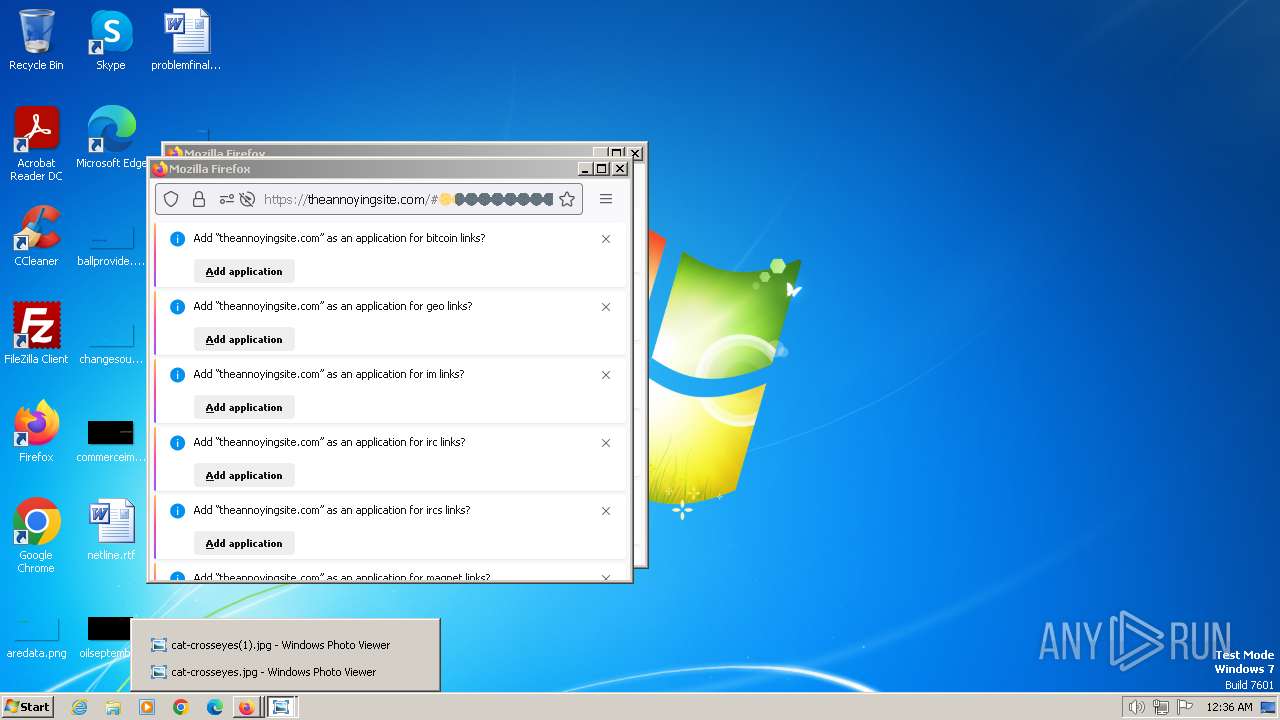This screenshot has width=1280, height=720.
Task: Click Add application for bitcoin links
Action: [x=244, y=271]
